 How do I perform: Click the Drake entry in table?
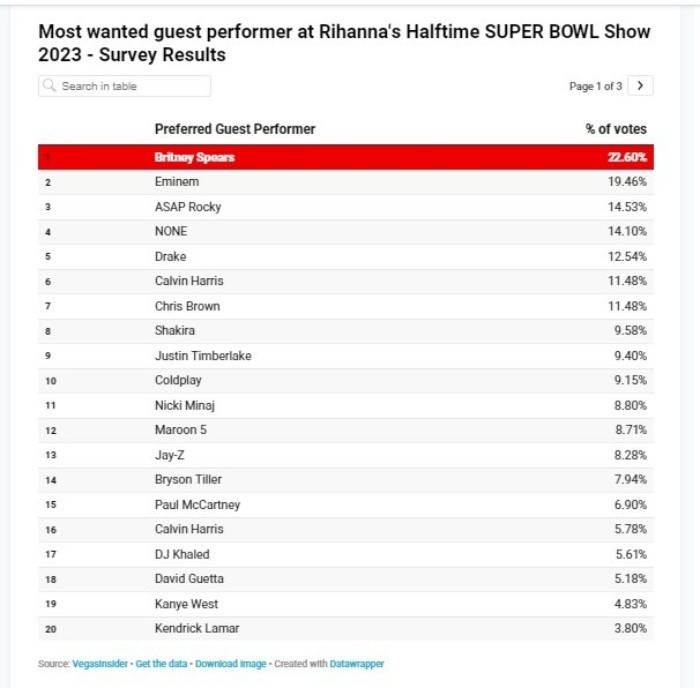click(171, 256)
